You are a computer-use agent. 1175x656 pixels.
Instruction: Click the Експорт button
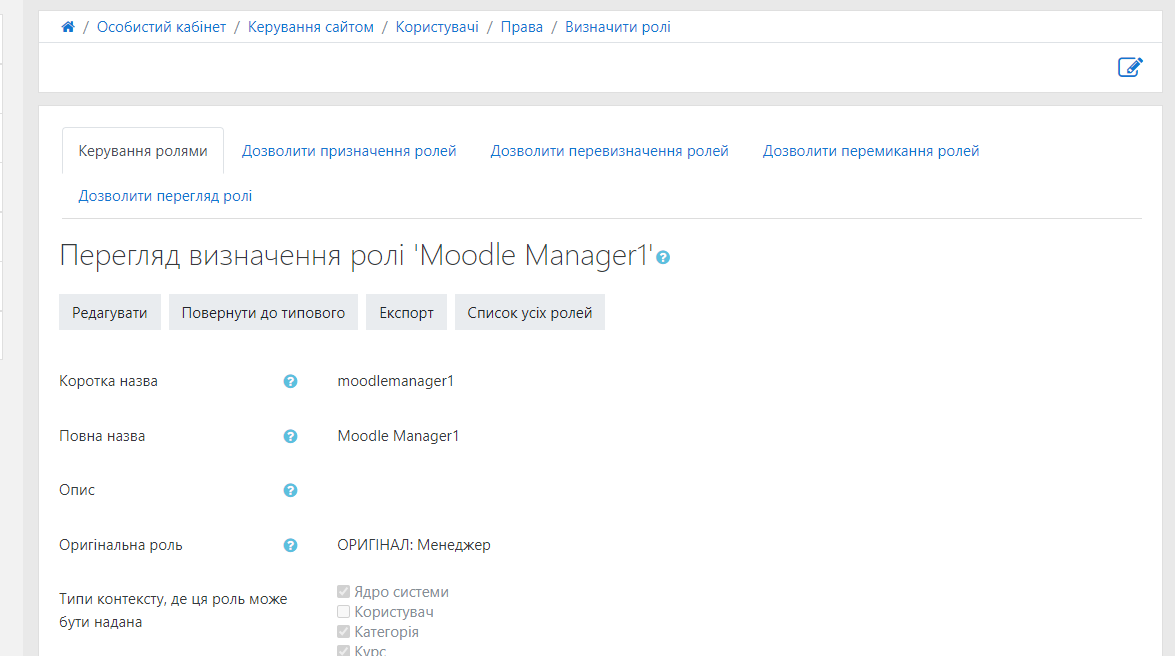pos(406,313)
